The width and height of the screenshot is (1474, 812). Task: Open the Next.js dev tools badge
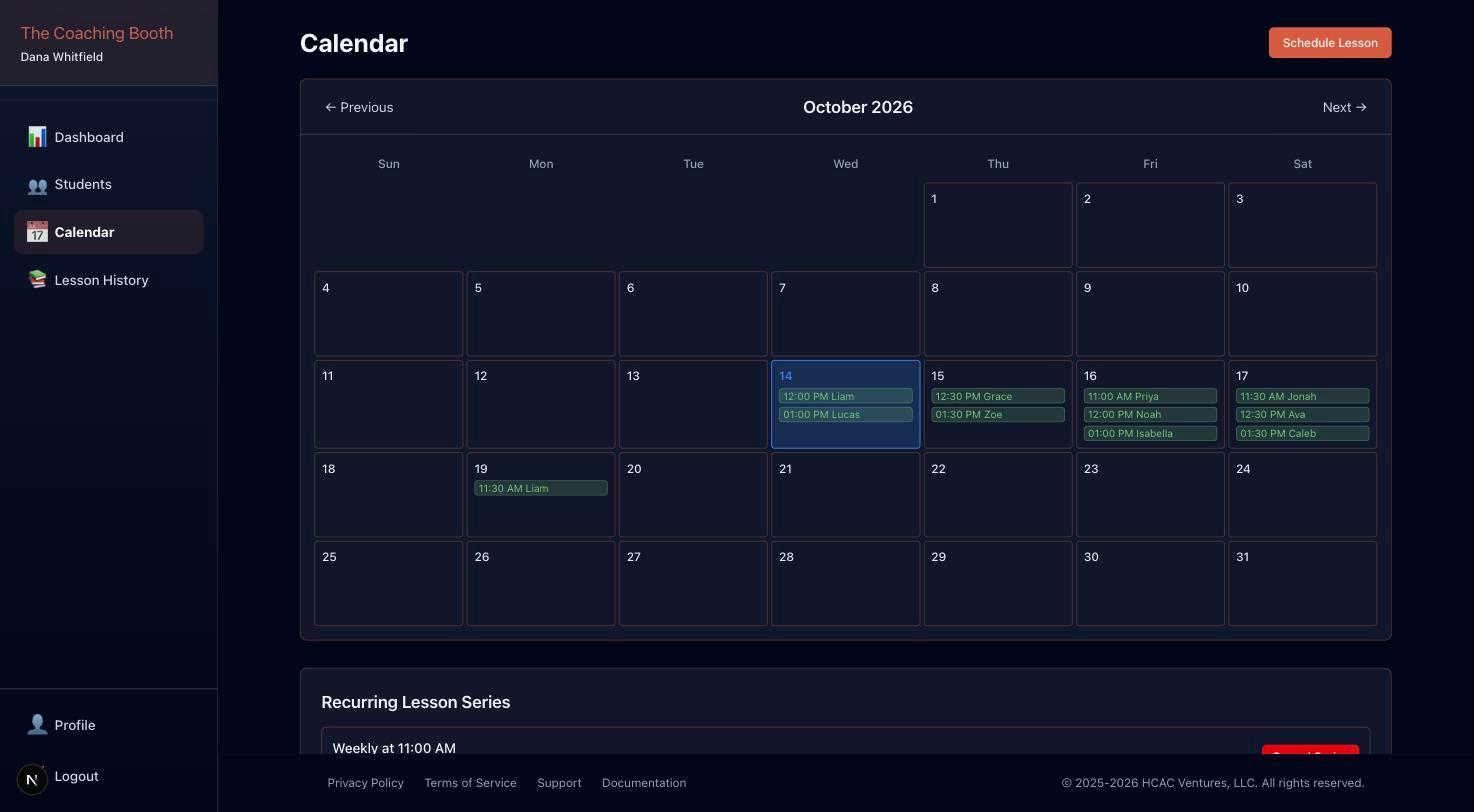(32, 779)
